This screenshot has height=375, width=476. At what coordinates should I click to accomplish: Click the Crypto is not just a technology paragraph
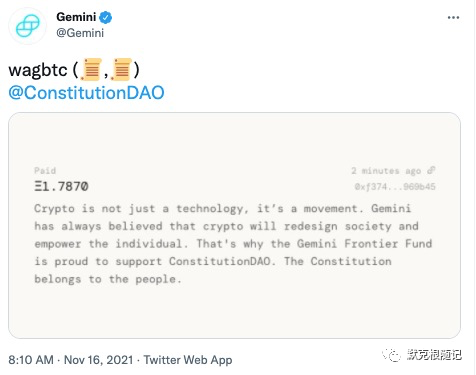pyautogui.click(x=233, y=244)
